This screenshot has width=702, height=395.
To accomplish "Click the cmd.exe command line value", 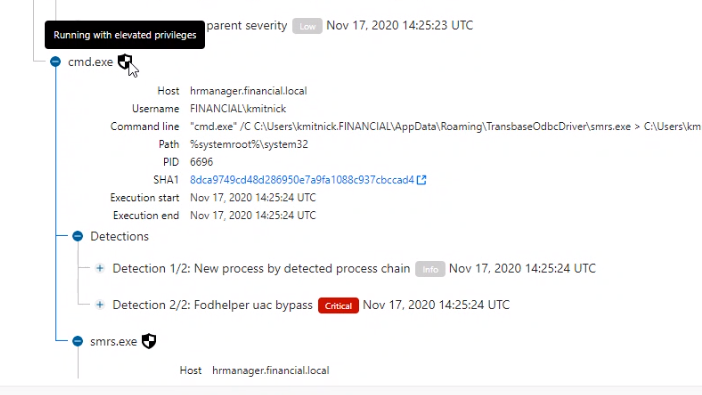I will pos(445,127).
